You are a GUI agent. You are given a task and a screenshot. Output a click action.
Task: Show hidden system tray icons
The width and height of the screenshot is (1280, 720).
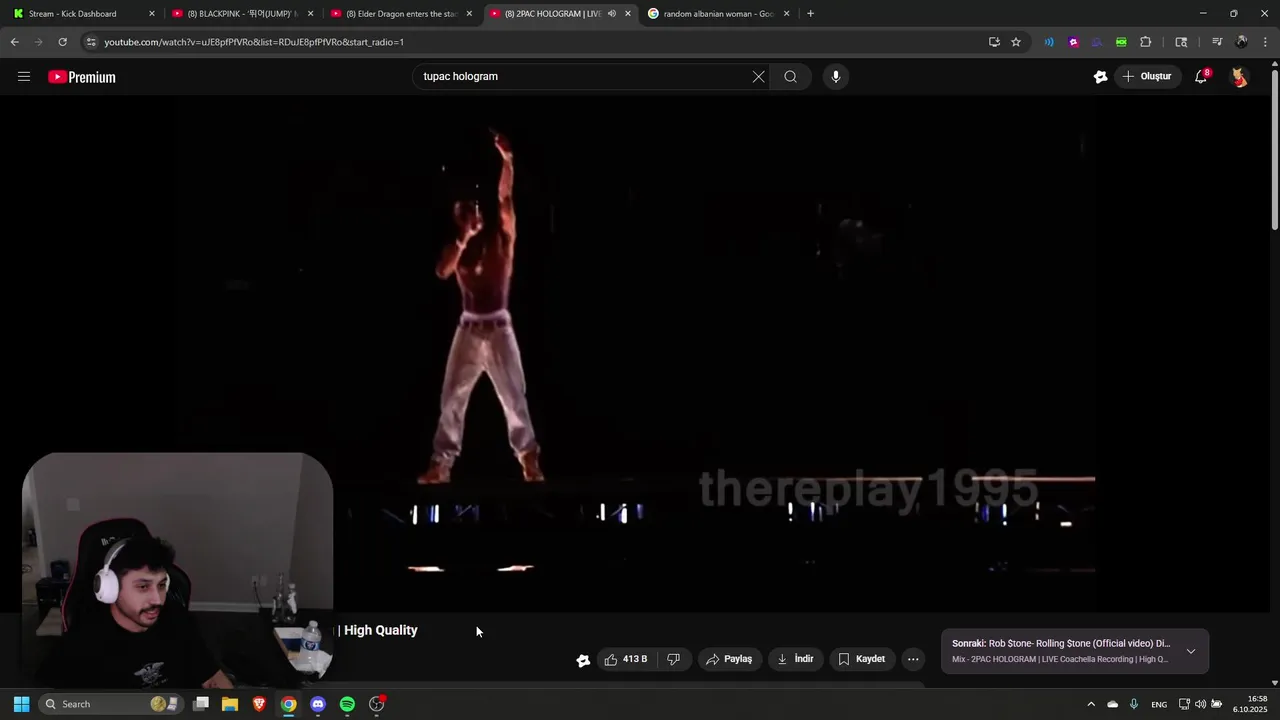1091,704
